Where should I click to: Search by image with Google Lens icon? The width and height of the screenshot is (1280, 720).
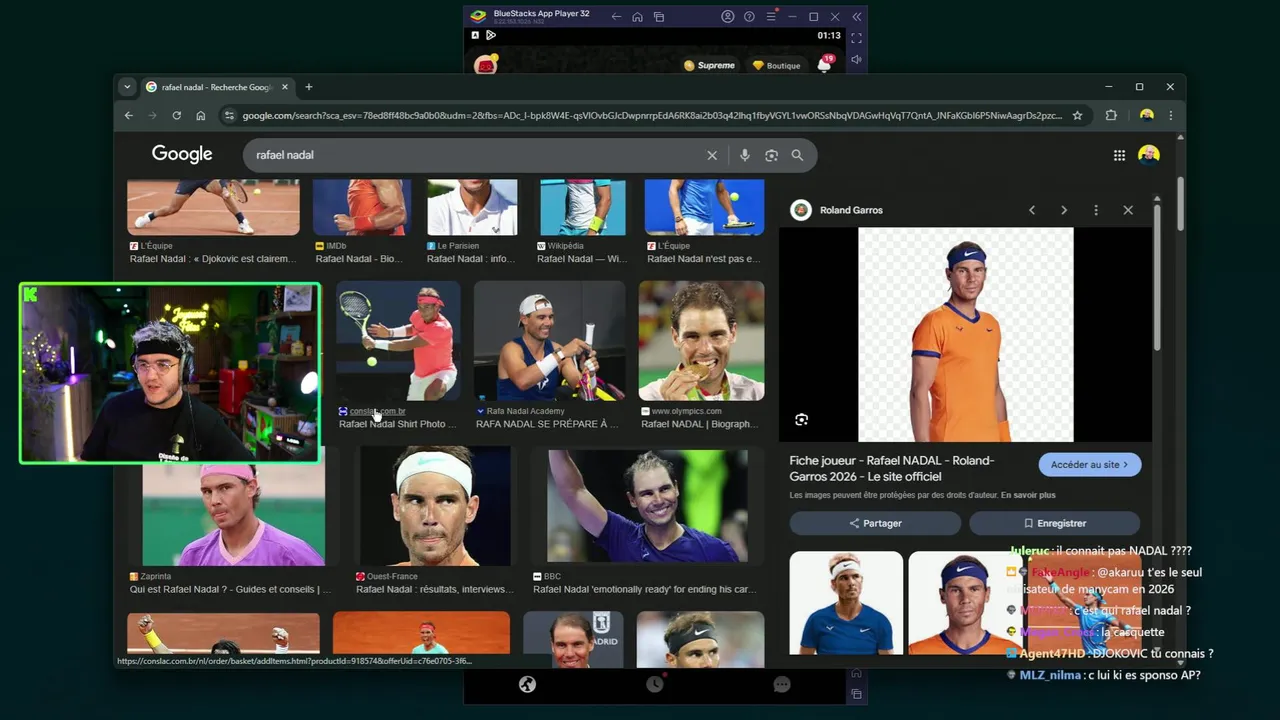[x=771, y=155]
